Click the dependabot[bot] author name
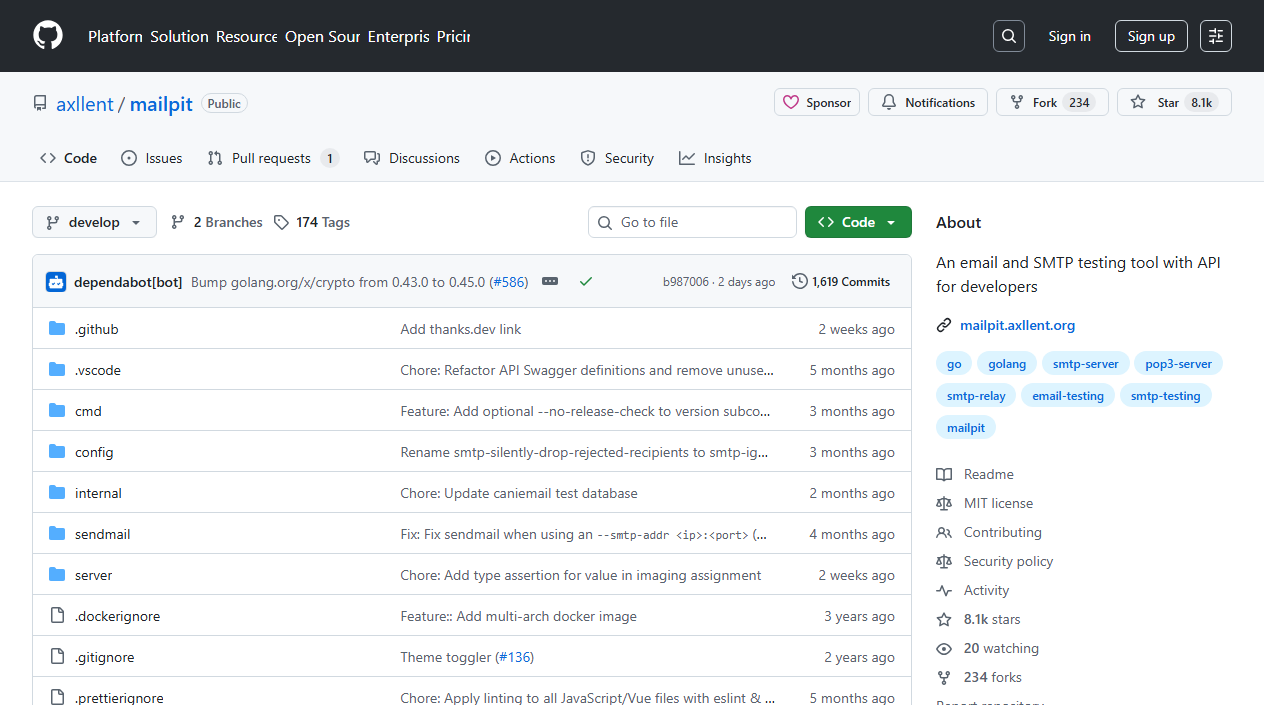The height and width of the screenshot is (705, 1264). (x=128, y=282)
